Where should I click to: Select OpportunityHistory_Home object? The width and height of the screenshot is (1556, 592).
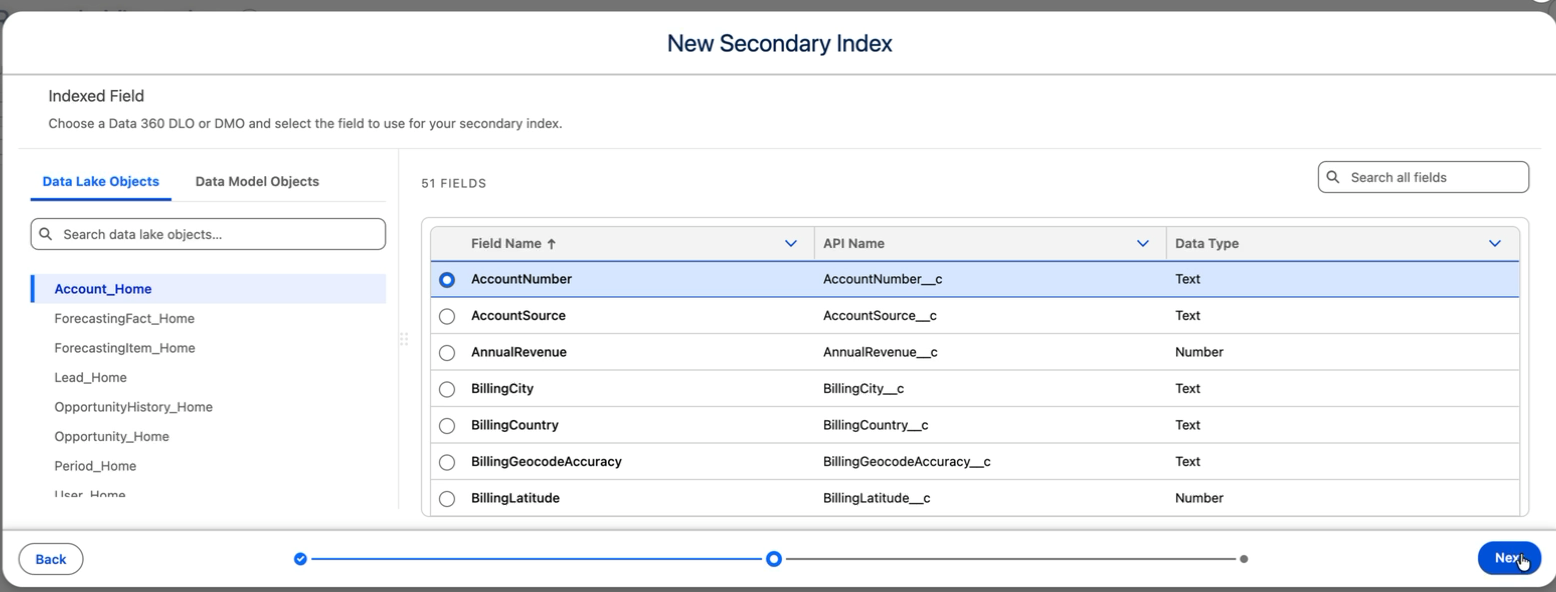pos(133,407)
